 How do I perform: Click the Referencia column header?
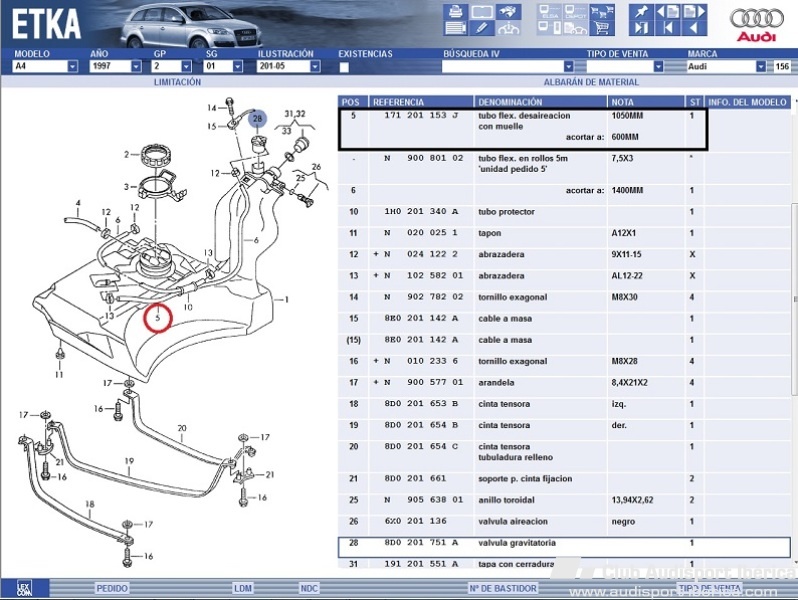tap(420, 102)
